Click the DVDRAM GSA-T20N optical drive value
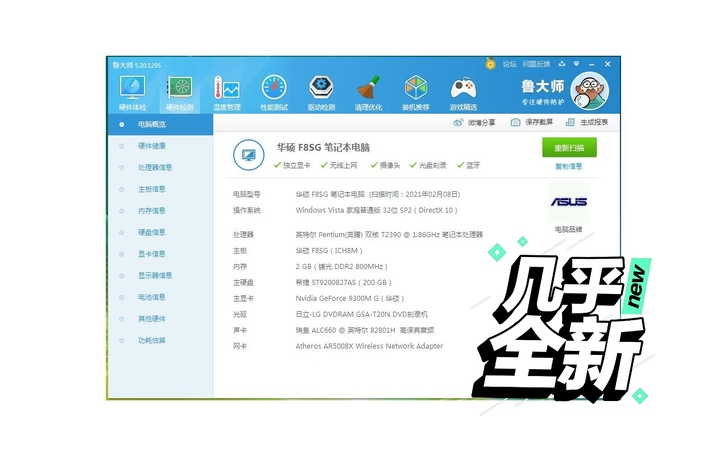This screenshot has width=728, height=455. 362,314
